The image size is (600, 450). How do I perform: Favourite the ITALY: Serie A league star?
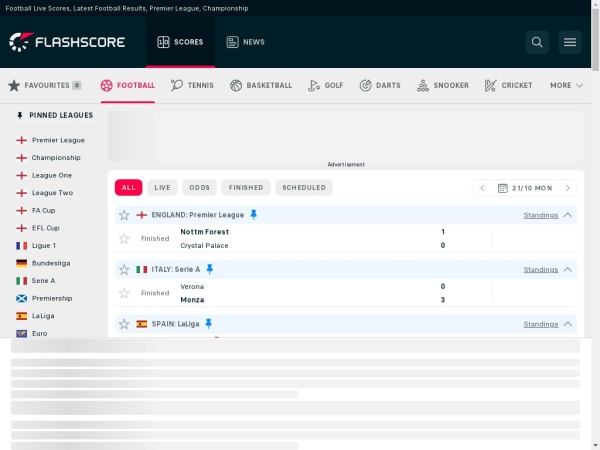(x=124, y=269)
